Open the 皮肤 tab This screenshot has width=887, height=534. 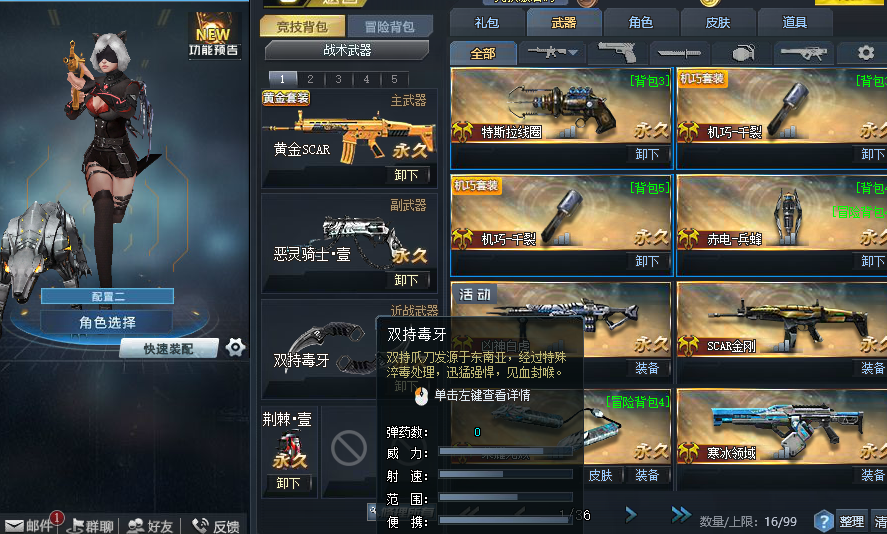tap(717, 23)
